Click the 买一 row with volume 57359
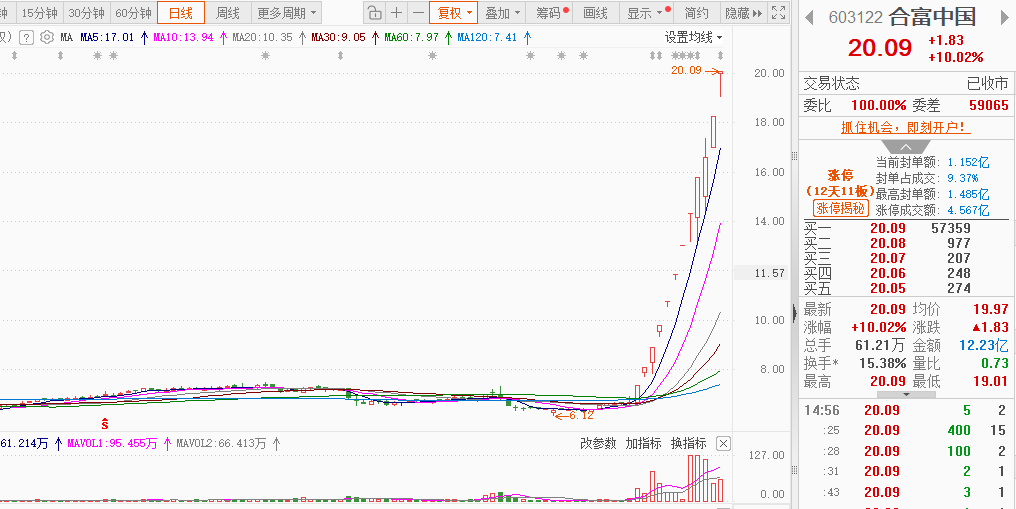 [x=906, y=228]
